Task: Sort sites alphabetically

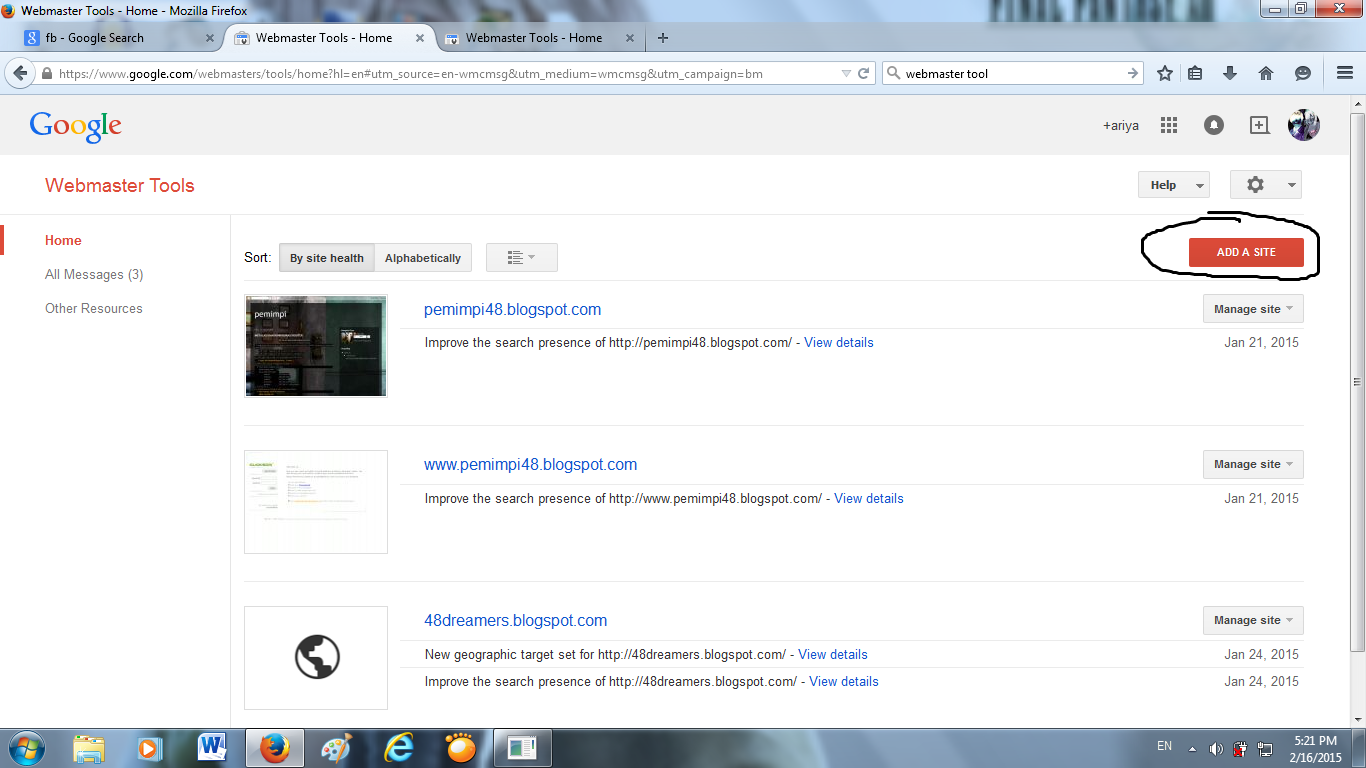Action: [x=423, y=258]
